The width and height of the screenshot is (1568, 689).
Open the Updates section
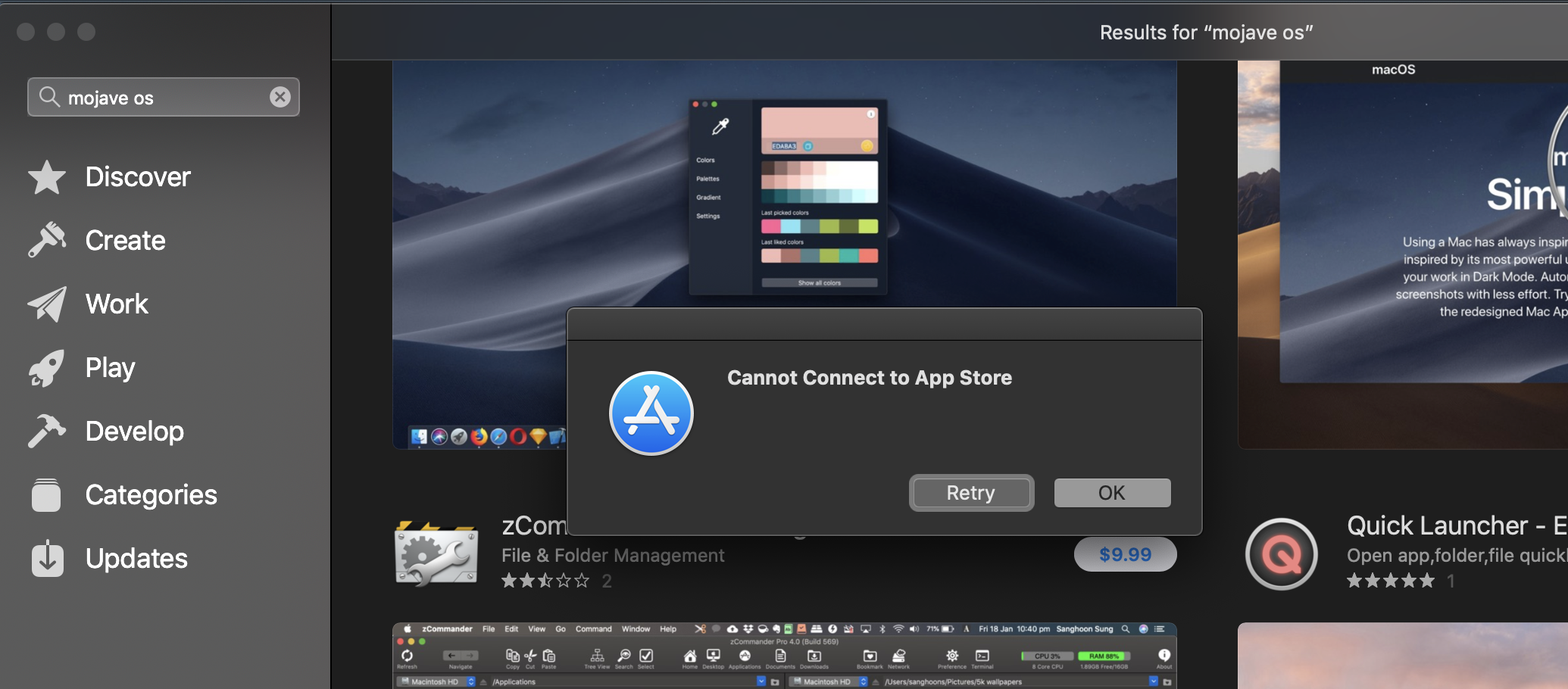[x=110, y=559]
